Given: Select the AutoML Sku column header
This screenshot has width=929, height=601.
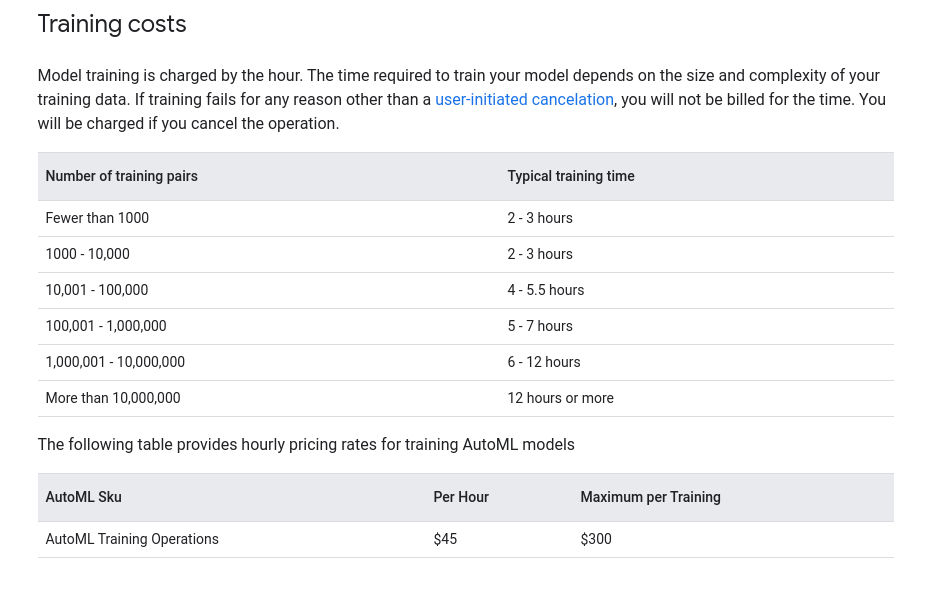Looking at the screenshot, I should (84, 497).
